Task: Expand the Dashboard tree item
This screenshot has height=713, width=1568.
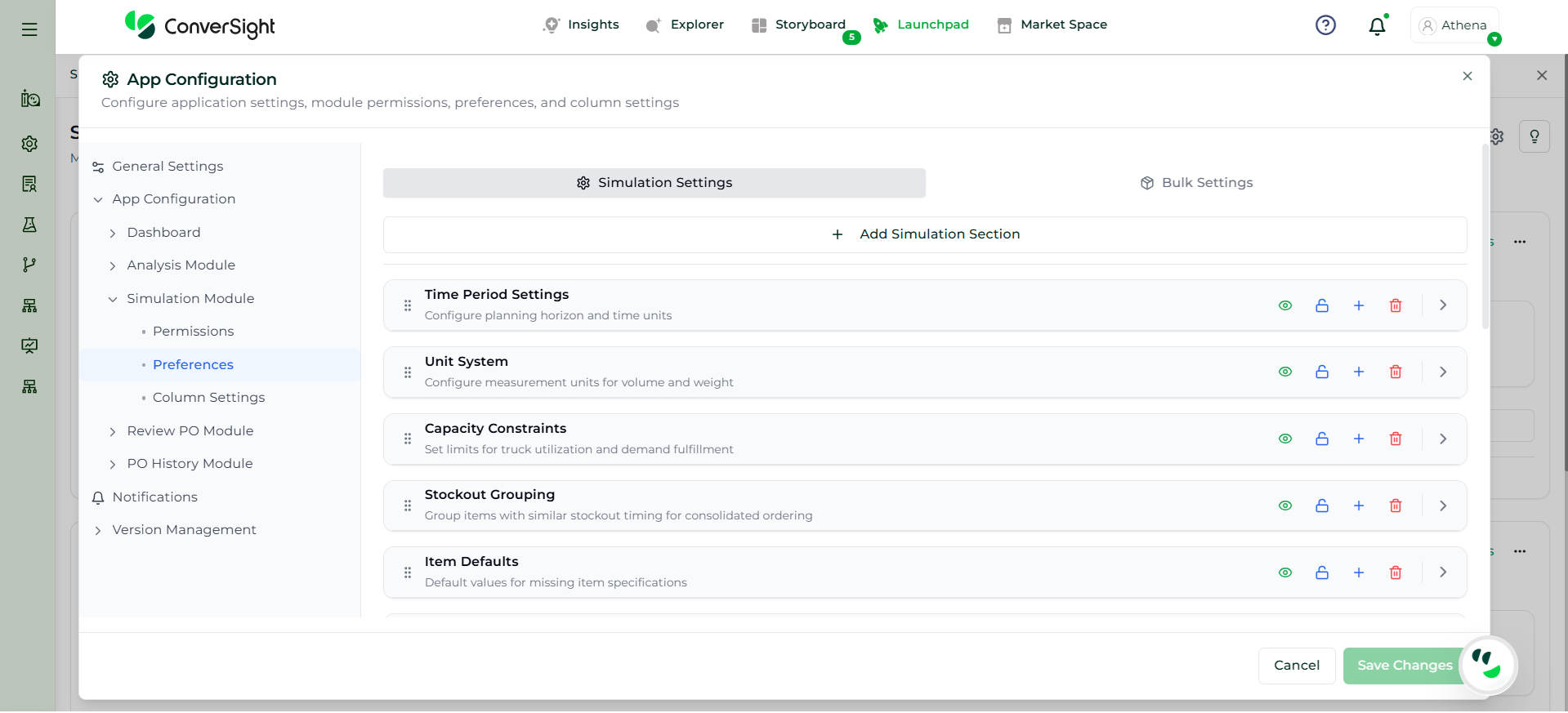Action: pos(113,234)
